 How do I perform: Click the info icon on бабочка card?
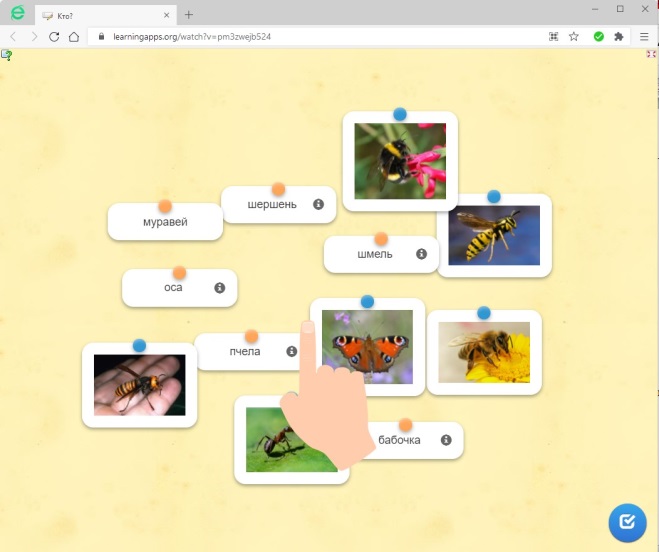coord(446,440)
